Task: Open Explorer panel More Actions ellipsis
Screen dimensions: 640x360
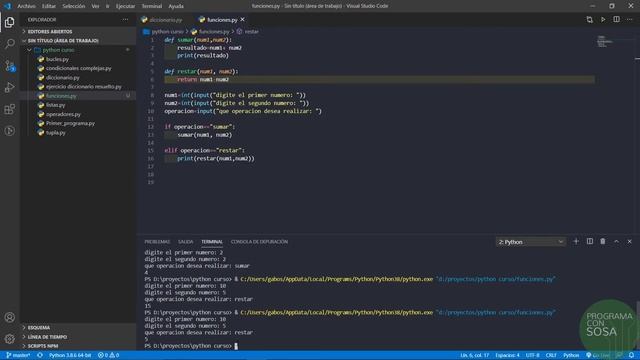Action: [125, 20]
